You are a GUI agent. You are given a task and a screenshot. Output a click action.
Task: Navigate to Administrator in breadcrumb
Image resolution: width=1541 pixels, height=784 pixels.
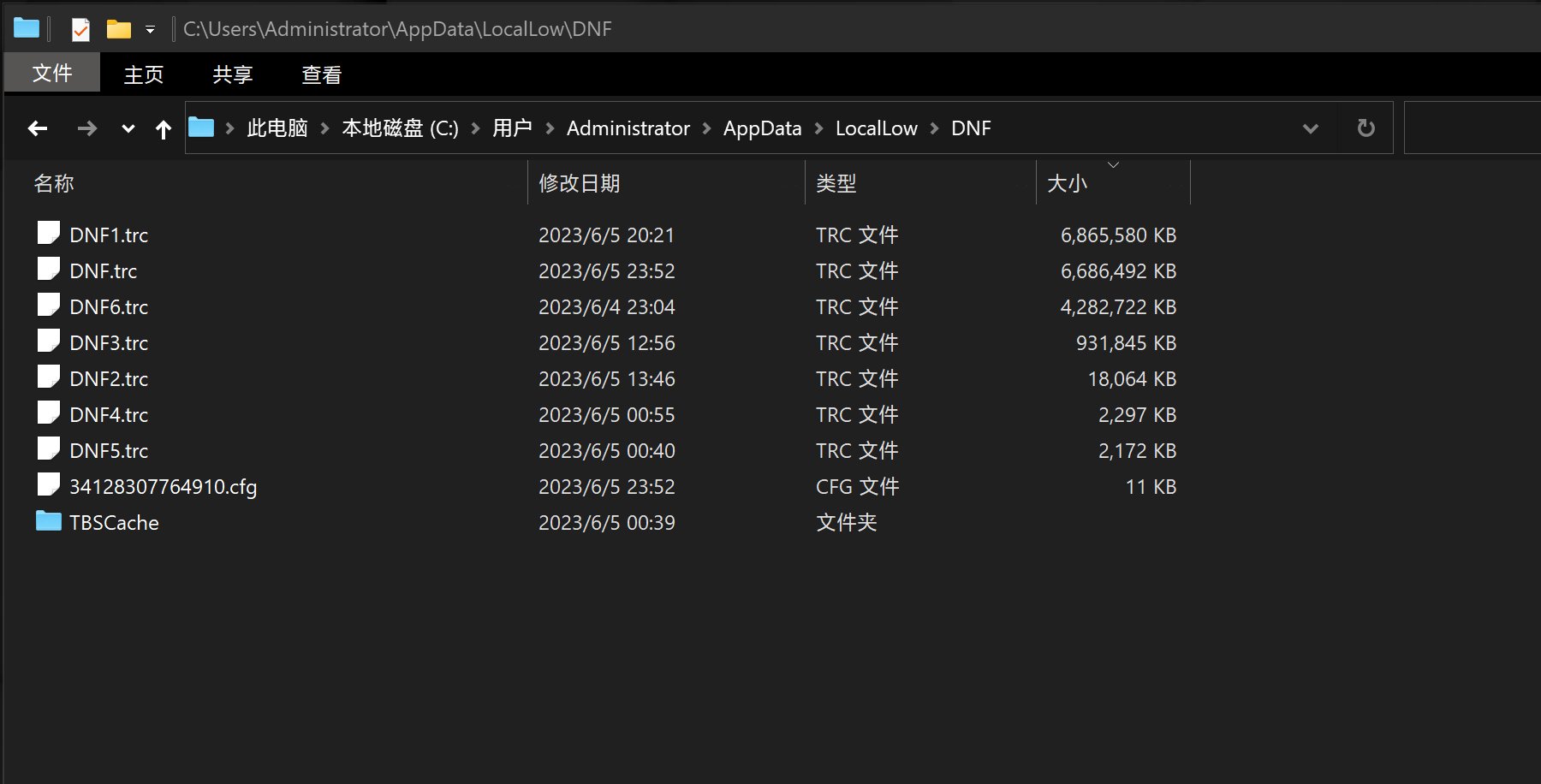628,128
